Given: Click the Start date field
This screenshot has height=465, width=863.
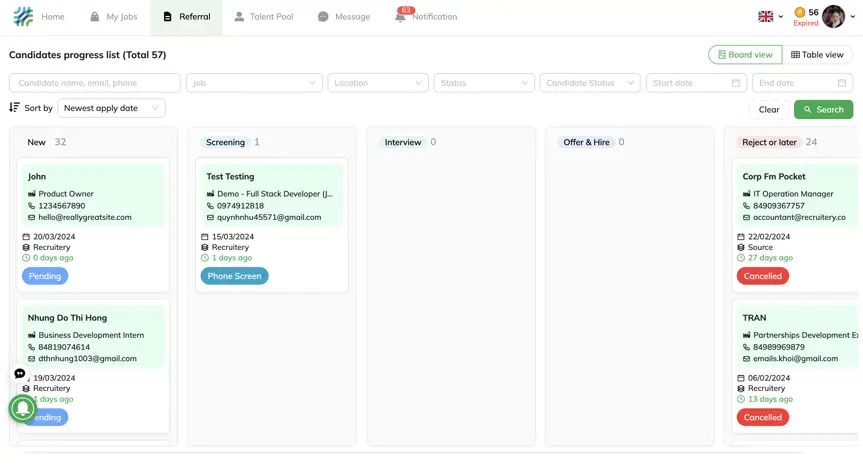Looking at the screenshot, I should [x=696, y=83].
